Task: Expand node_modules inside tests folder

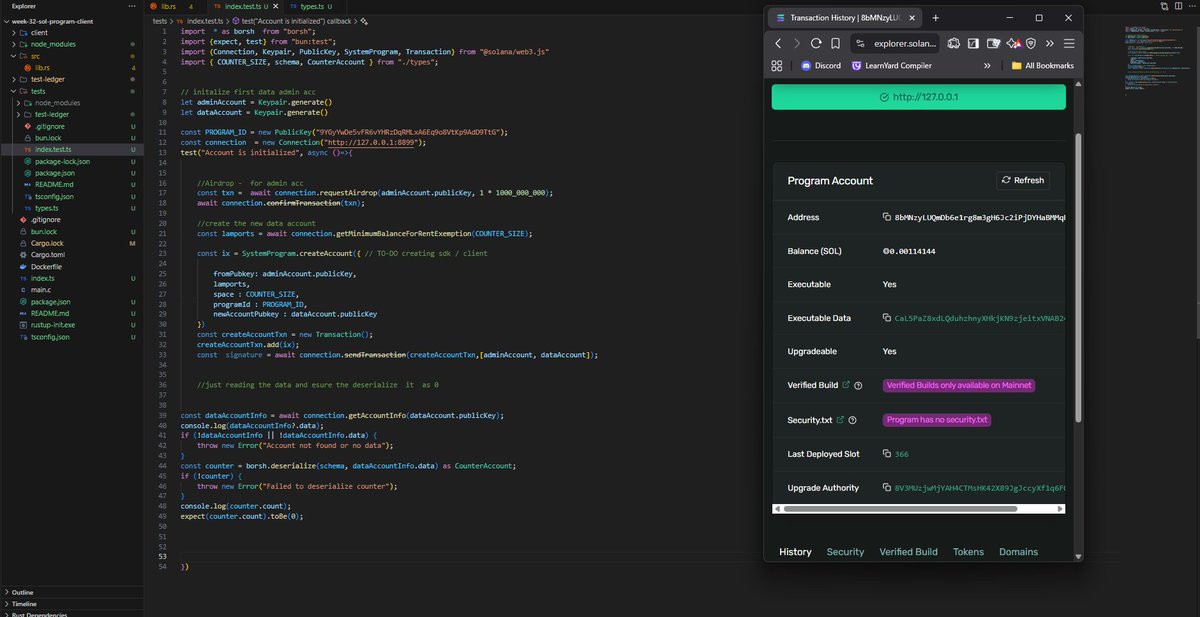Action: (x=57, y=102)
